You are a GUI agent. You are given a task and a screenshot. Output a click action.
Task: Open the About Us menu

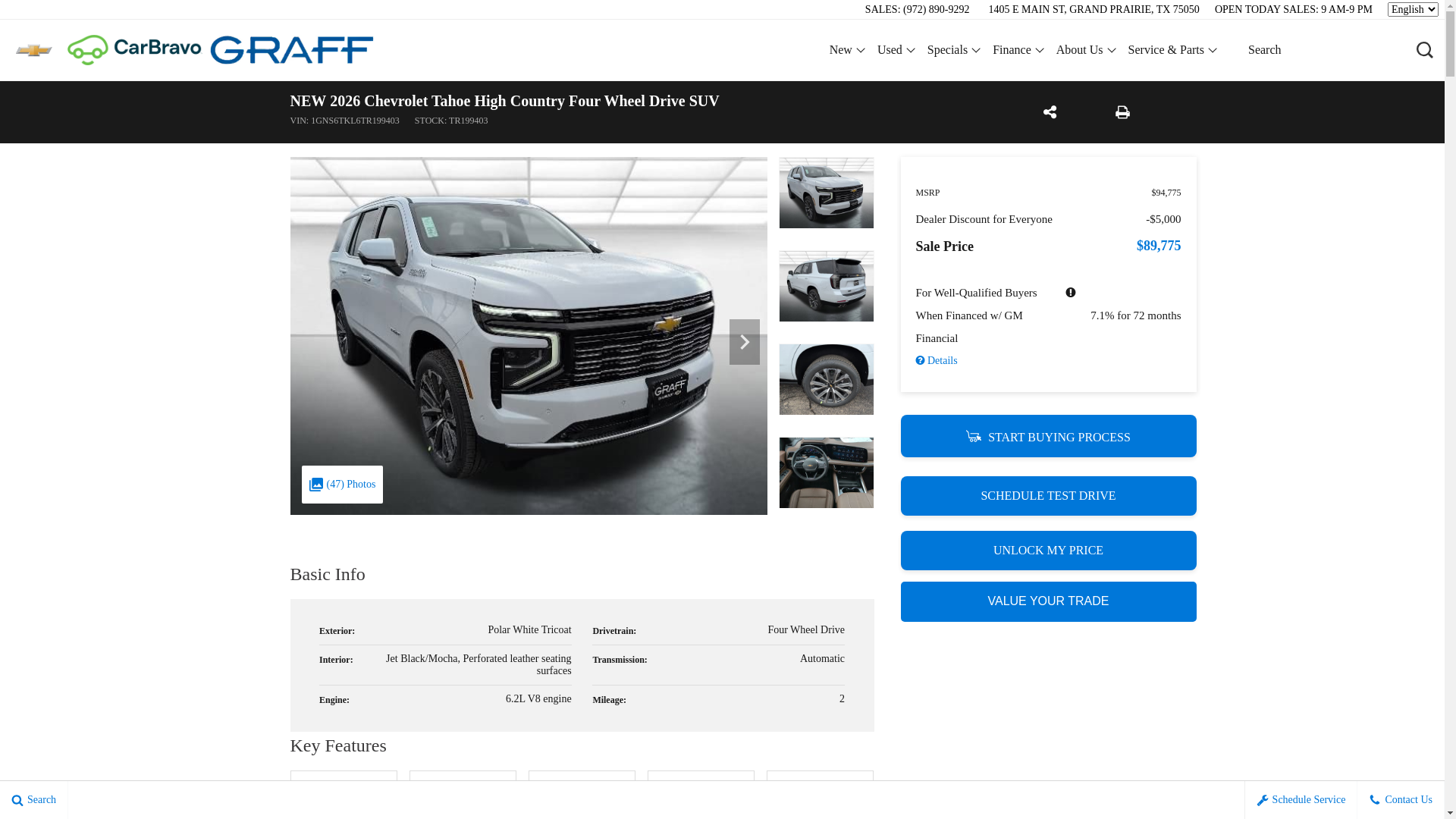[1086, 50]
